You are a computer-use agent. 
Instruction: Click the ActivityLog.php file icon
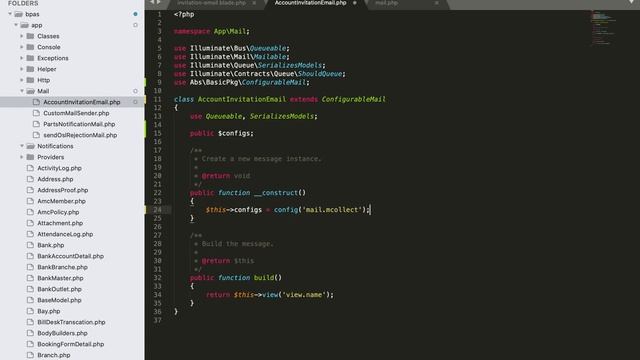coord(30,168)
